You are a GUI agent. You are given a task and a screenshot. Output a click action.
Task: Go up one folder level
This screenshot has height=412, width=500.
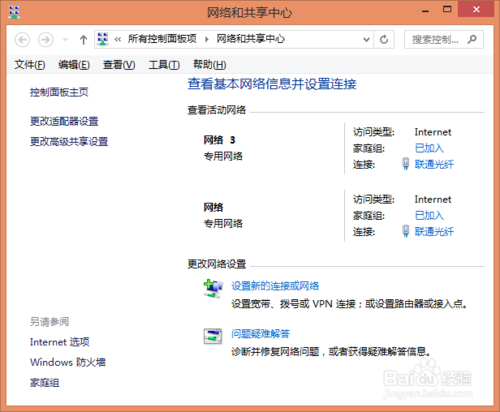click(x=83, y=40)
